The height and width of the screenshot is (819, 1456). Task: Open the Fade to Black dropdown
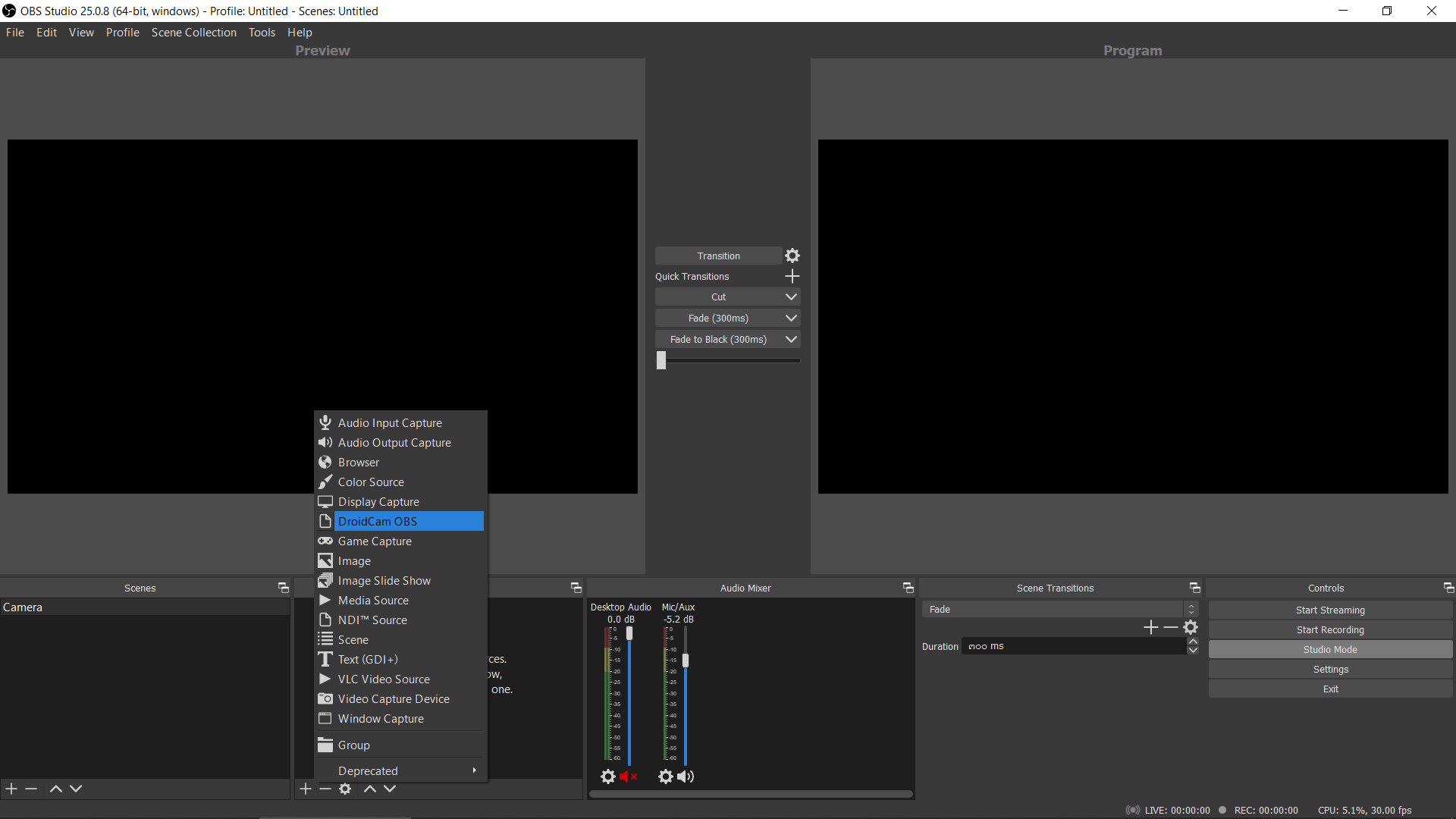(792, 339)
